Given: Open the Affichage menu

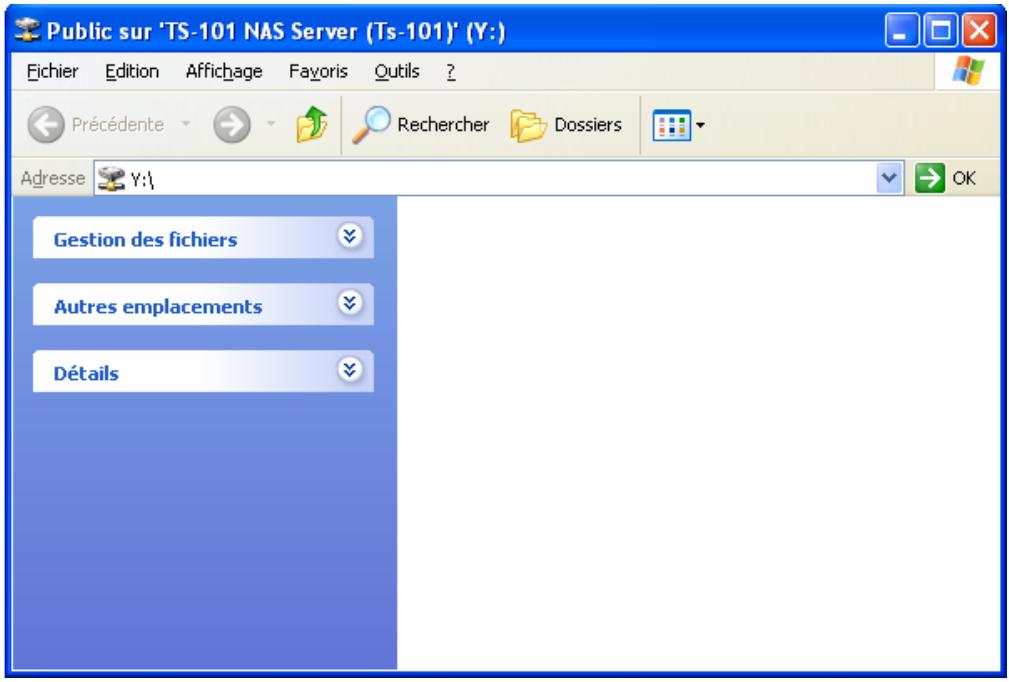Looking at the screenshot, I should (x=224, y=71).
